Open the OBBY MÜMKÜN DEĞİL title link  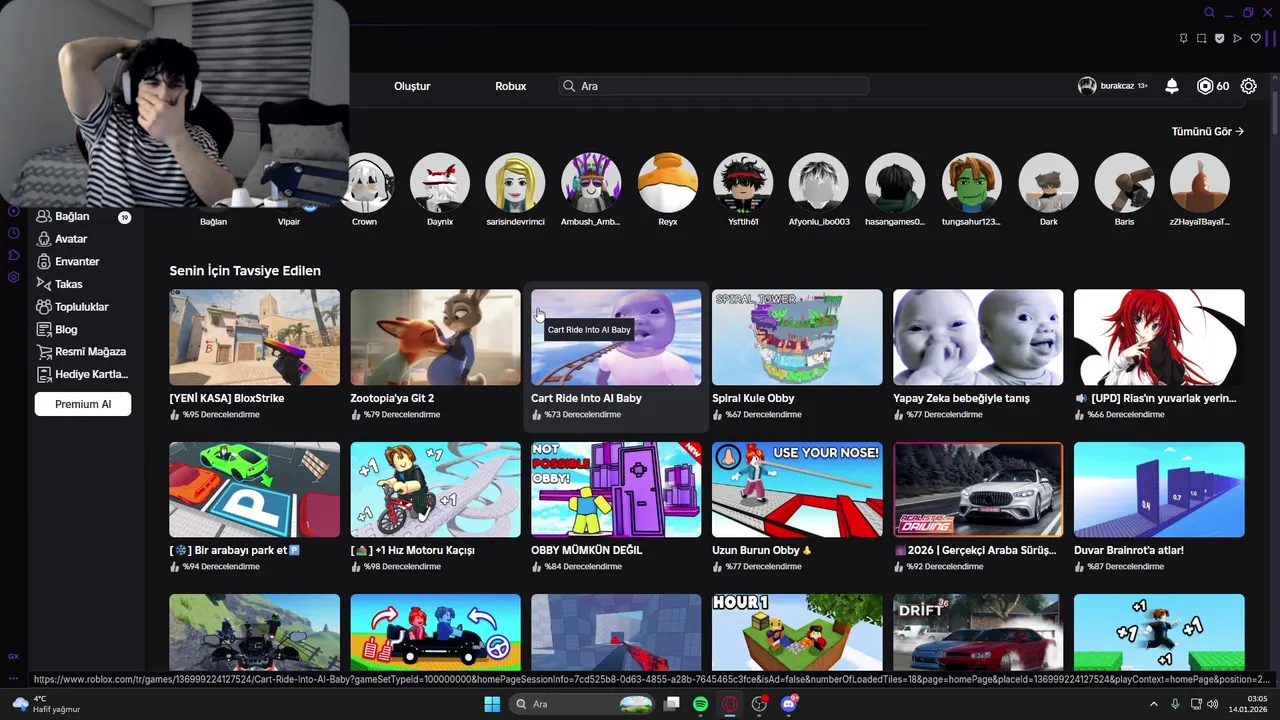[586, 550]
